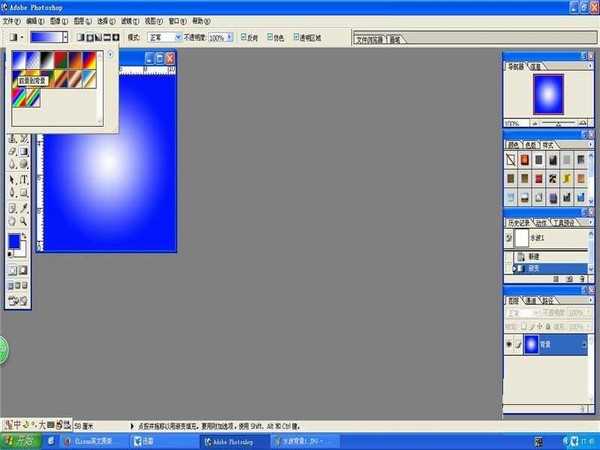
Task: Toggle the Dither (仿色) checkbox
Action: pos(270,37)
